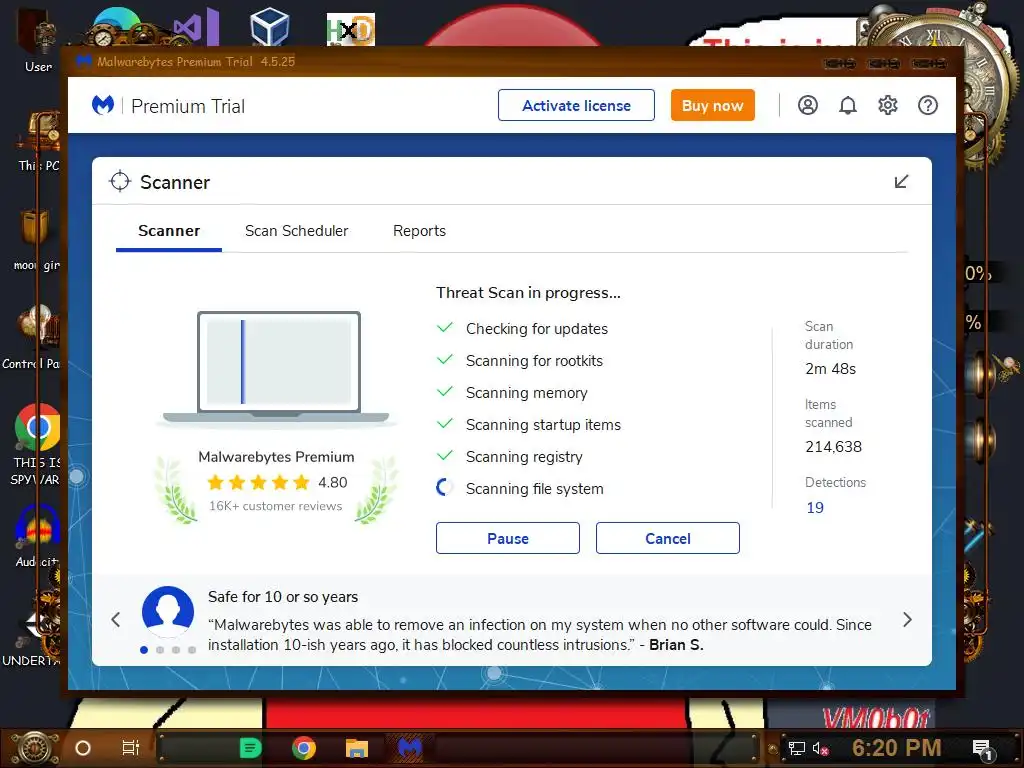This screenshot has height=768, width=1024.
Task: Open Audacity desktop shortcut
Action: 37,536
